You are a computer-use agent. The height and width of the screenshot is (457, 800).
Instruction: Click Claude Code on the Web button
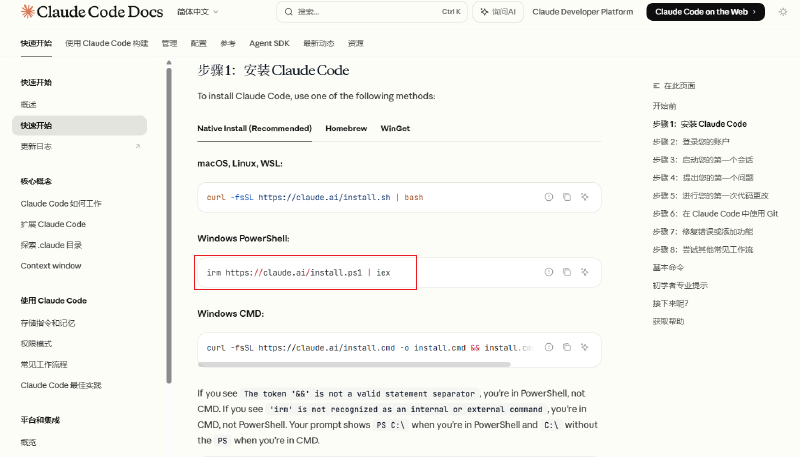(x=705, y=12)
